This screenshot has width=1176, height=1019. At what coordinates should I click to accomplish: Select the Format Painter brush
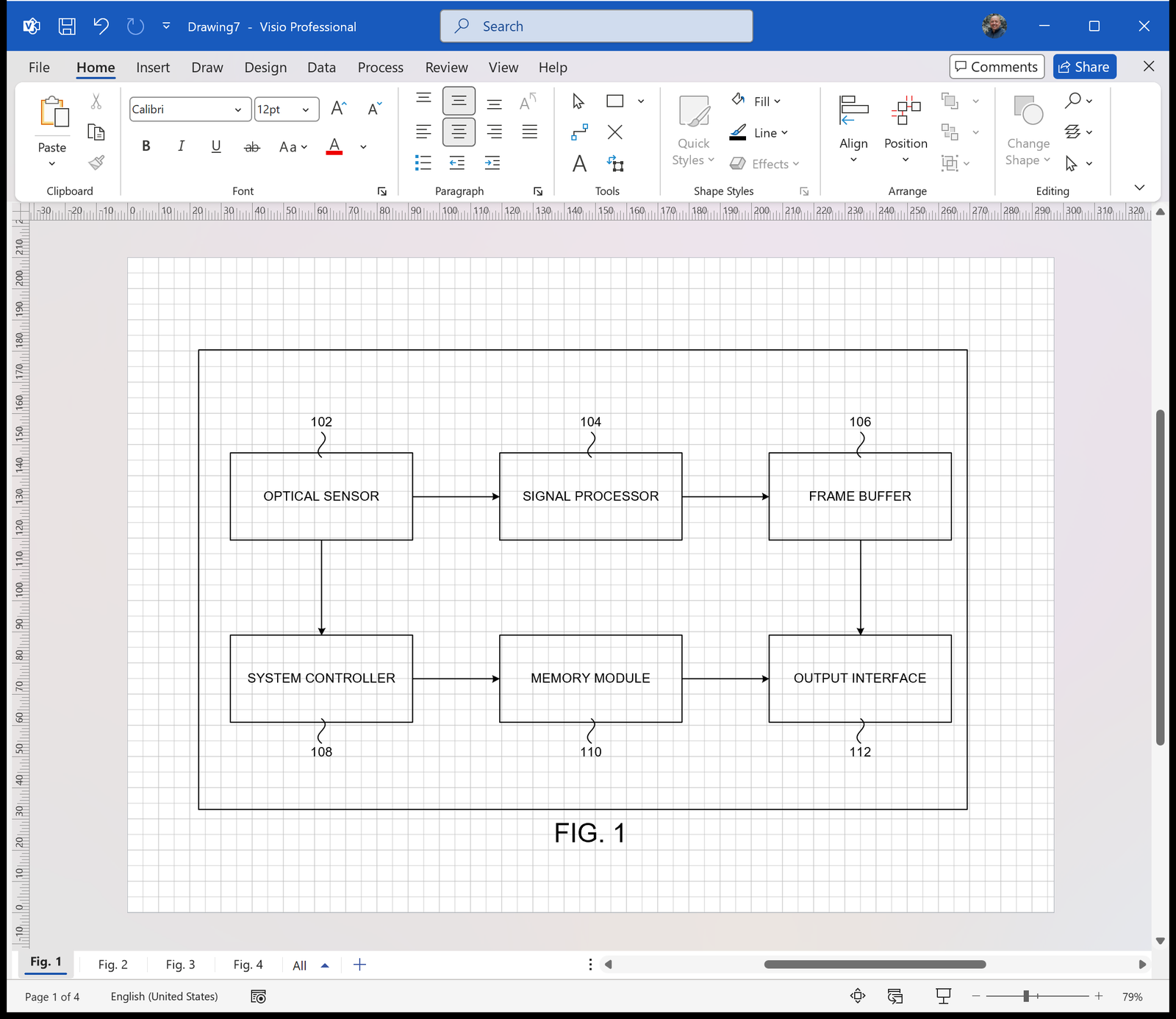click(96, 162)
